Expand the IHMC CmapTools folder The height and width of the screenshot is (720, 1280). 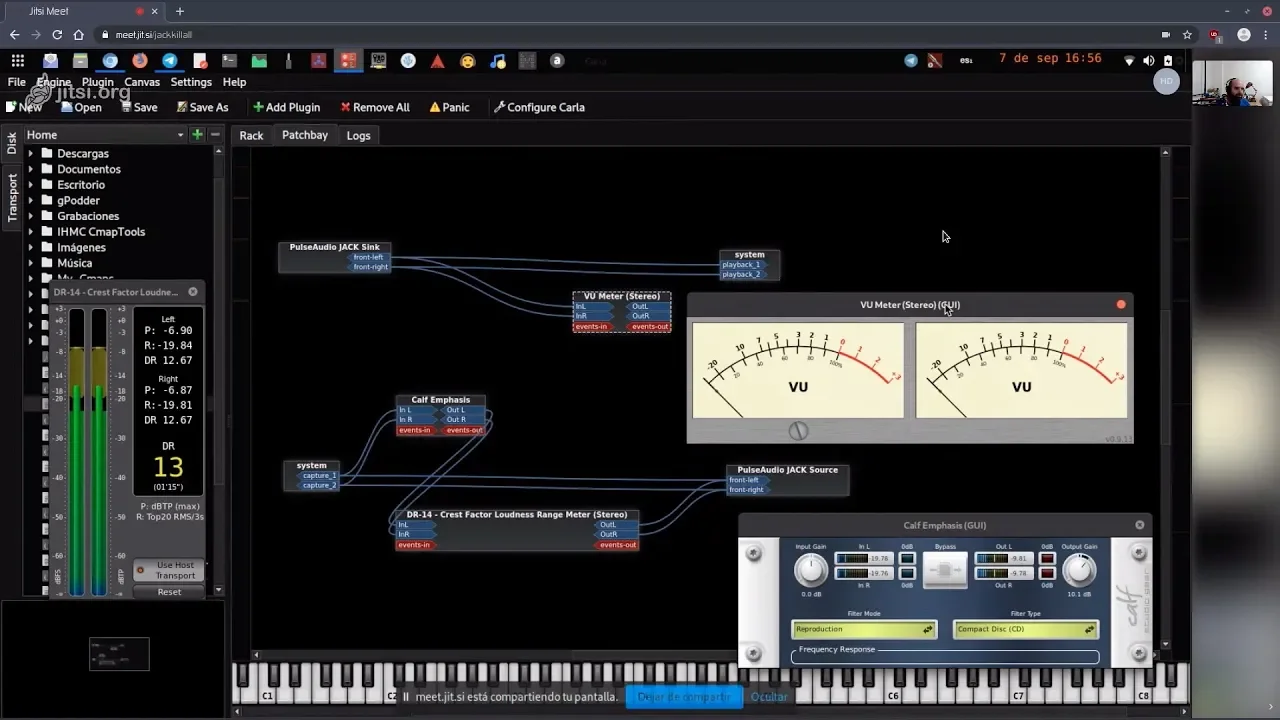[x=31, y=232]
